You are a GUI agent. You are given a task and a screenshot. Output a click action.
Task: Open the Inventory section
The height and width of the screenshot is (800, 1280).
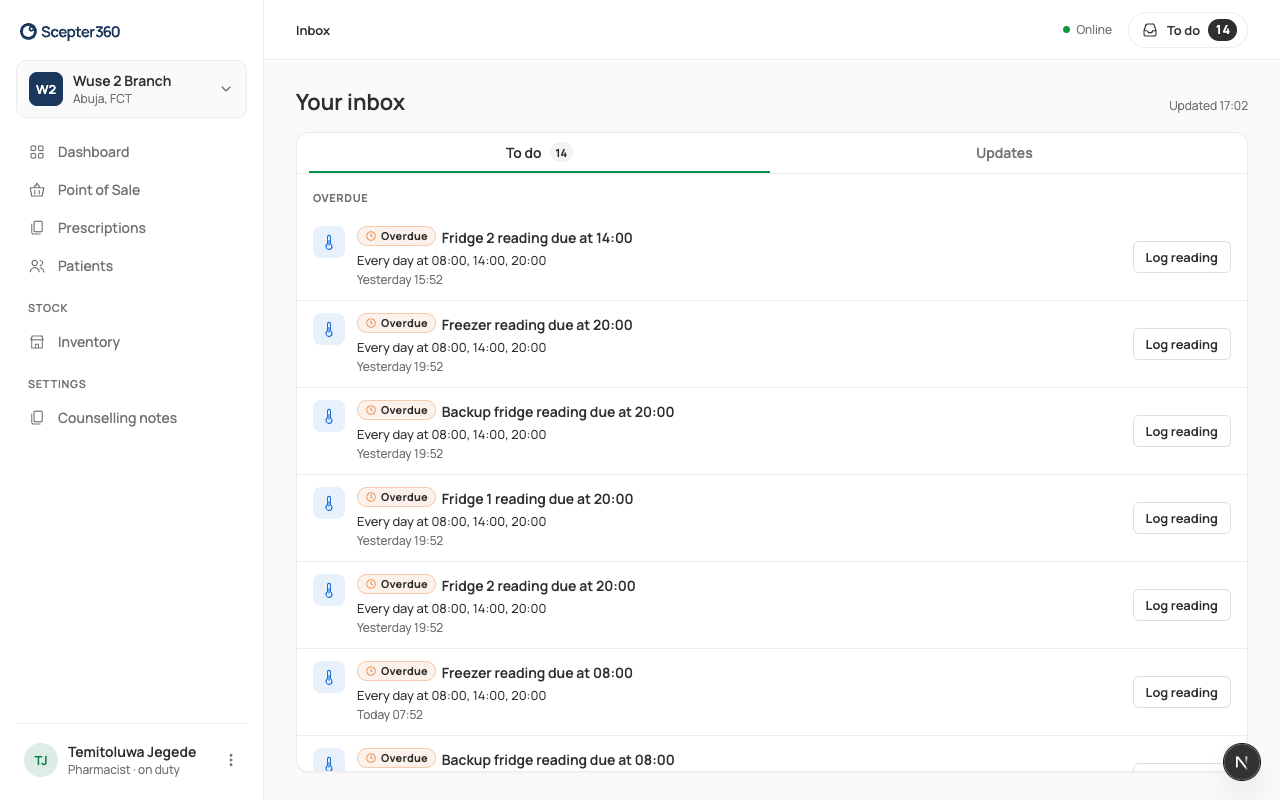[131, 342]
